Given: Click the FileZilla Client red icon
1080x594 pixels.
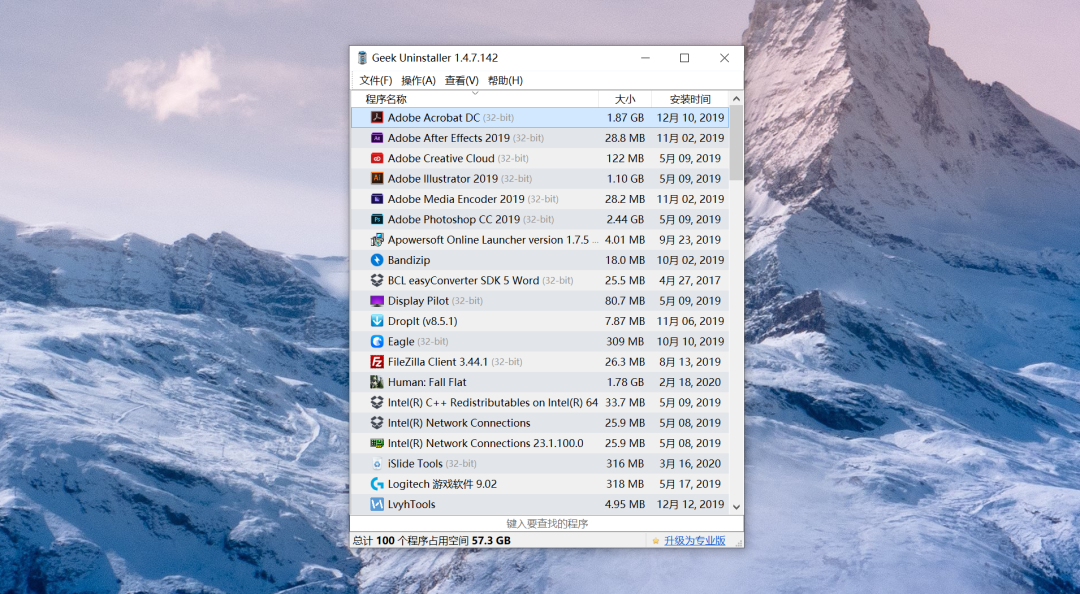Looking at the screenshot, I should (377, 362).
